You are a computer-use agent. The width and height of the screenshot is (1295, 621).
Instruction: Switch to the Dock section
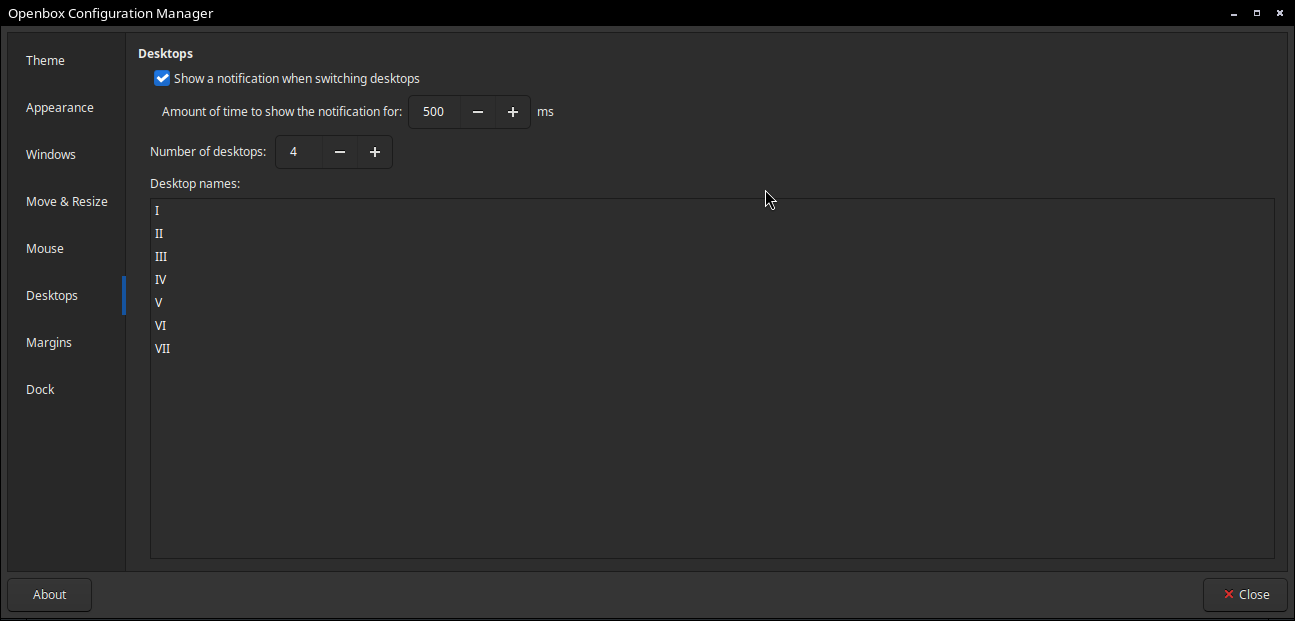(66, 390)
